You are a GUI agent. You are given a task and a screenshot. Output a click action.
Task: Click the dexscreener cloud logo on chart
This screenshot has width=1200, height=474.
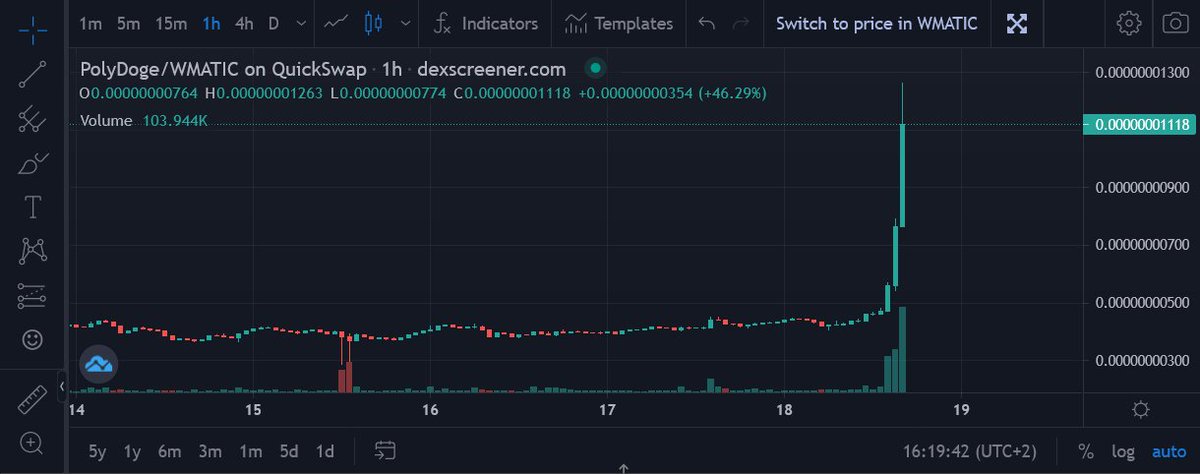tap(99, 363)
